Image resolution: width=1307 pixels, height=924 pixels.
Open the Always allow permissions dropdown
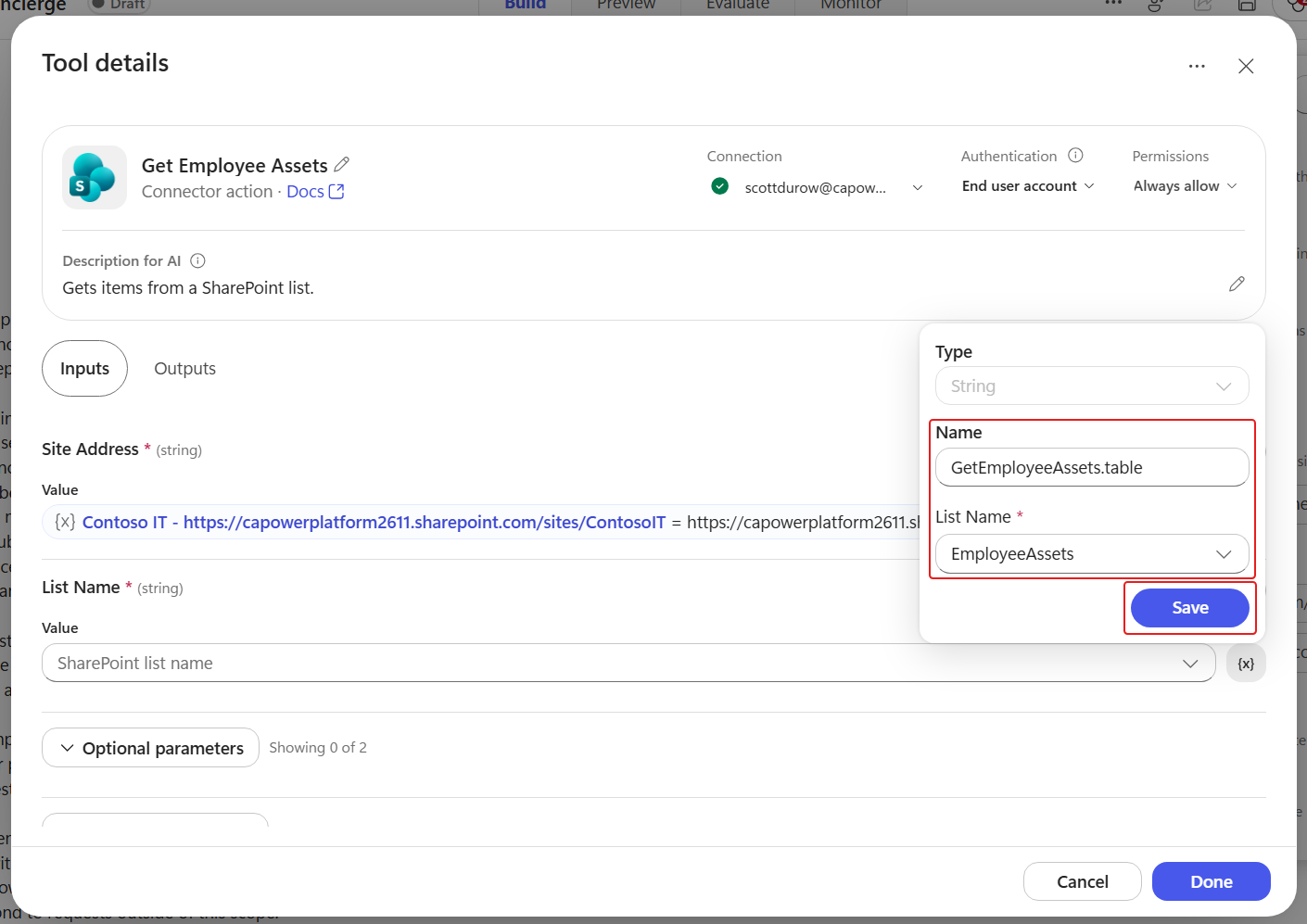coord(1185,186)
